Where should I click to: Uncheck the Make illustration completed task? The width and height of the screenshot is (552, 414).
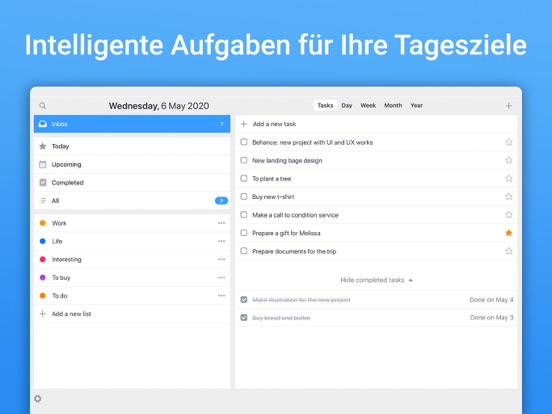point(244,300)
